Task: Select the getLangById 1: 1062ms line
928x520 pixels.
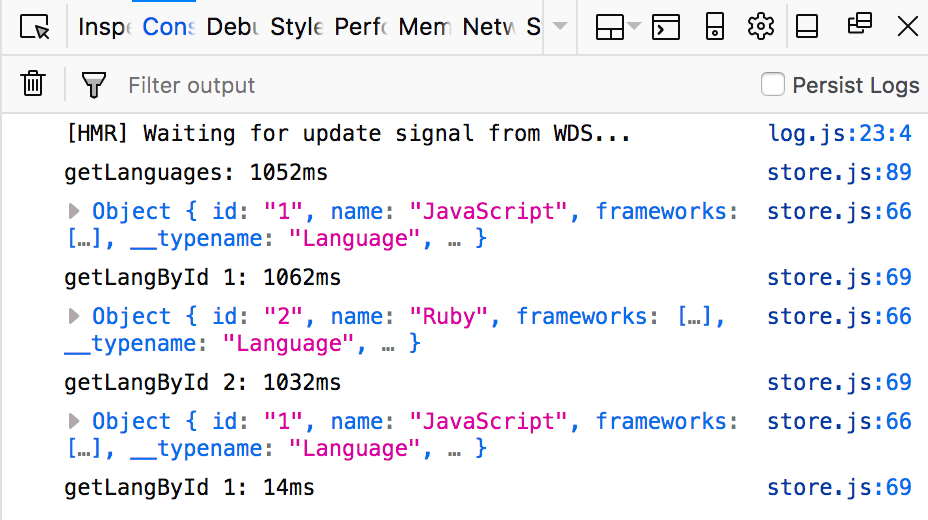Action: point(202,277)
